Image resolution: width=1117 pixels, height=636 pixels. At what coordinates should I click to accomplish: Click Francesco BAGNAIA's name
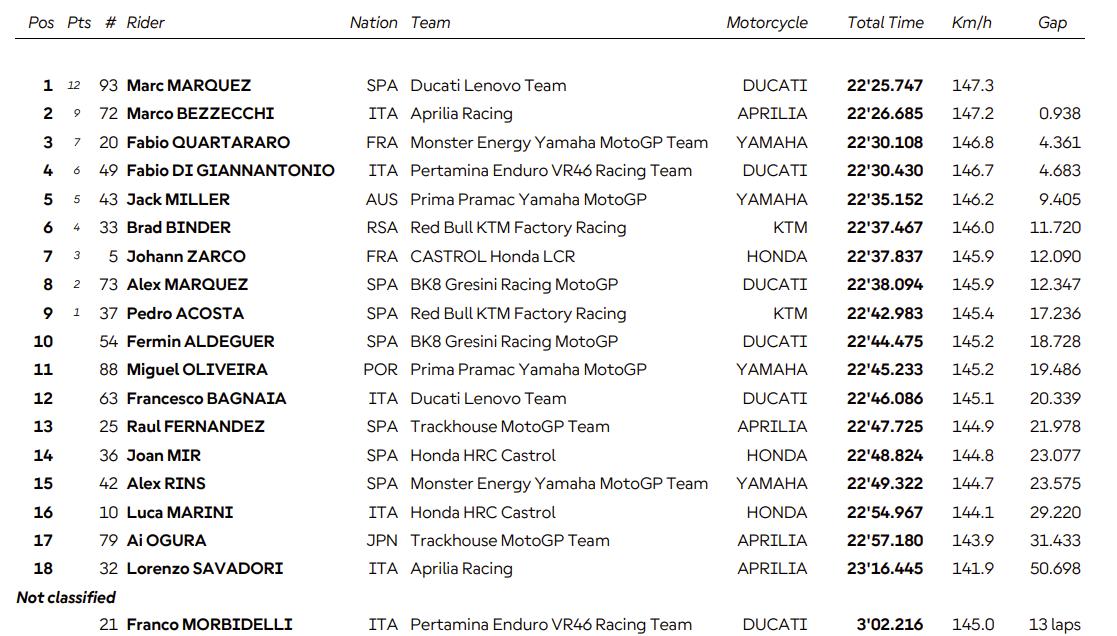206,398
